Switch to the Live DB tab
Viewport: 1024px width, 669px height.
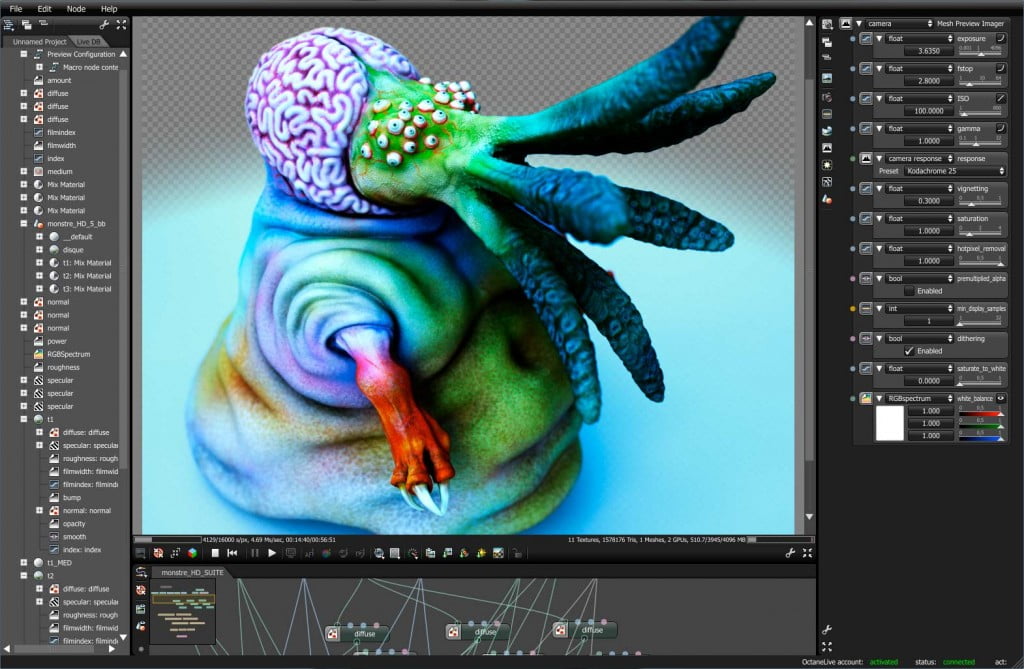(x=89, y=41)
